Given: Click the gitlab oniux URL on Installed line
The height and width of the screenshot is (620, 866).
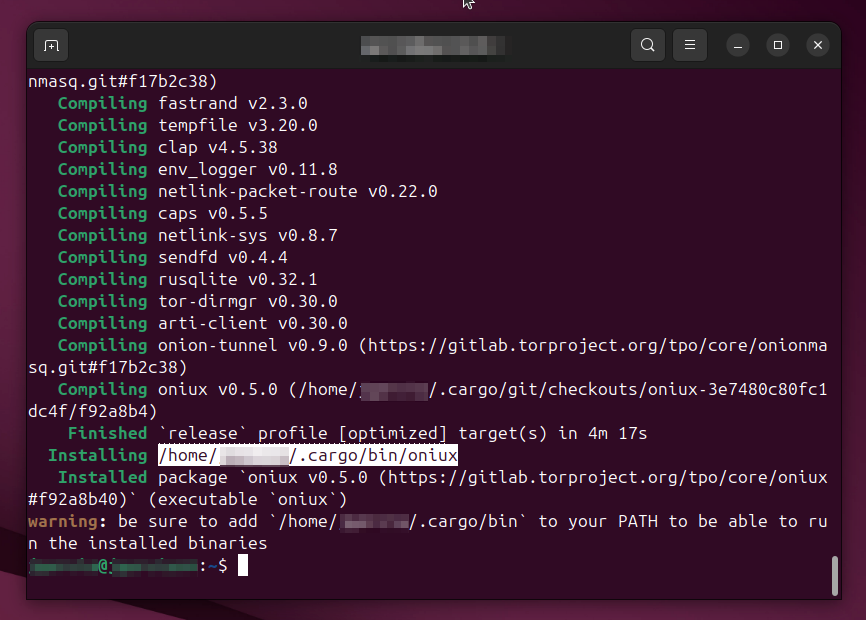Looking at the screenshot, I should (607, 478).
